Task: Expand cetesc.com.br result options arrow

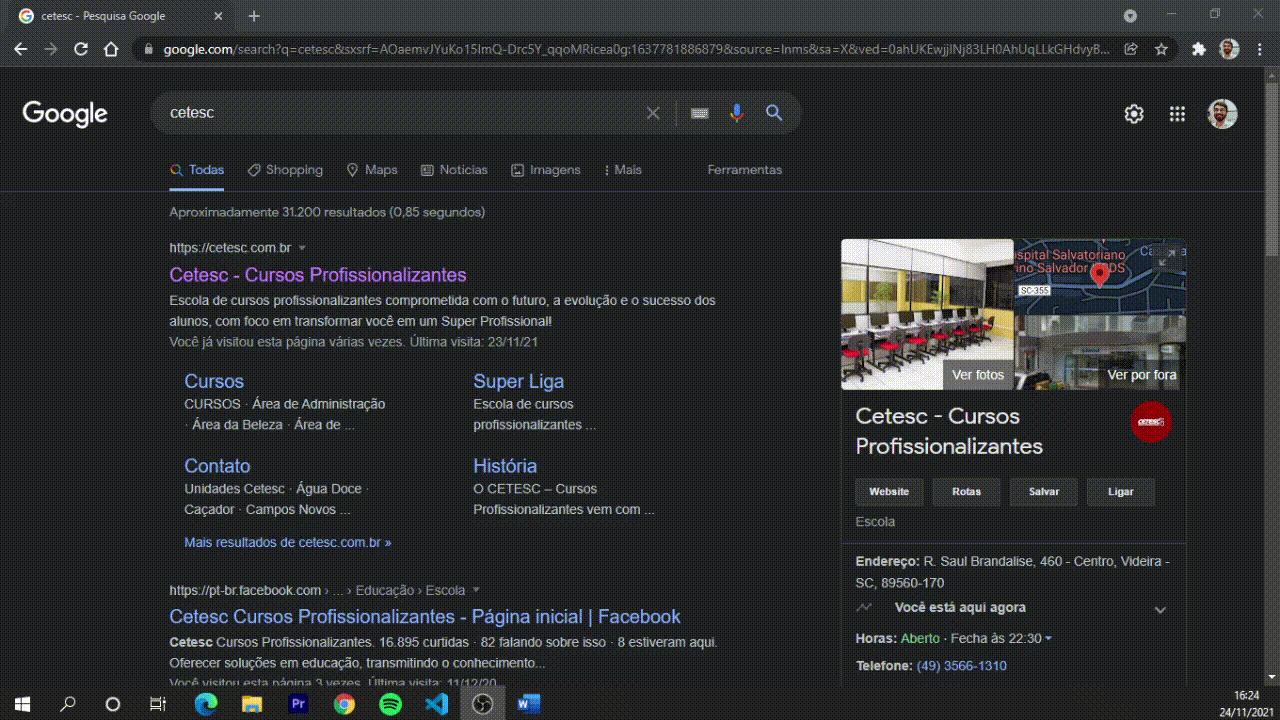Action: (x=302, y=248)
